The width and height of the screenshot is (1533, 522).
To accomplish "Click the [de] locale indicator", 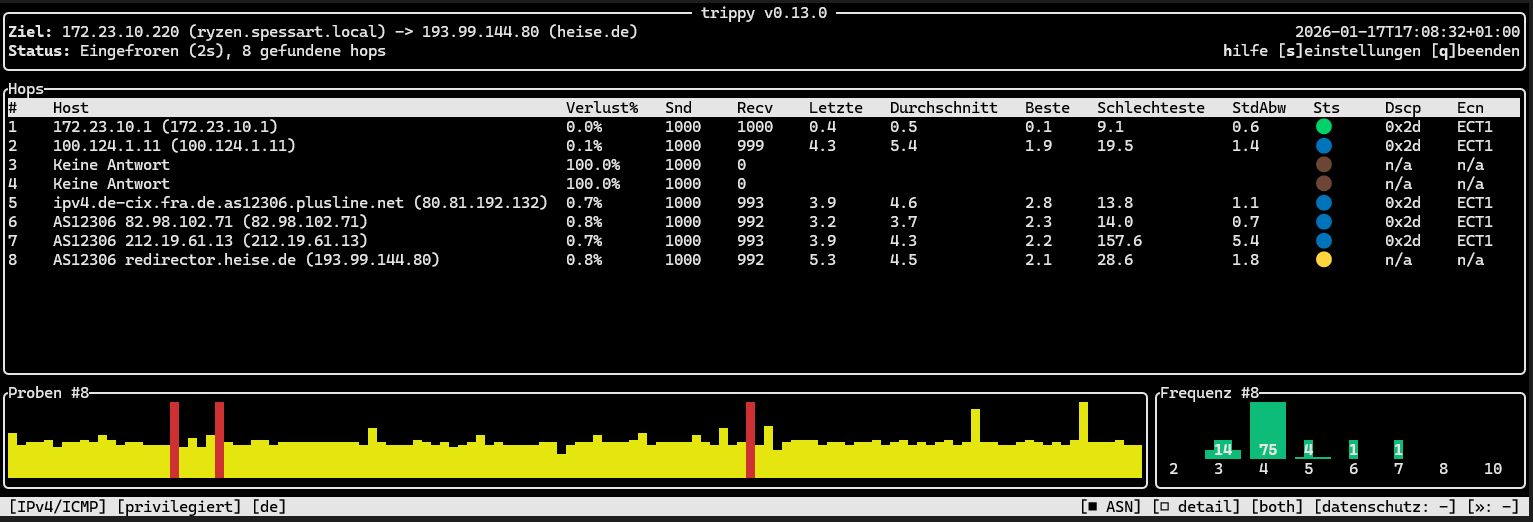I will click(269, 507).
